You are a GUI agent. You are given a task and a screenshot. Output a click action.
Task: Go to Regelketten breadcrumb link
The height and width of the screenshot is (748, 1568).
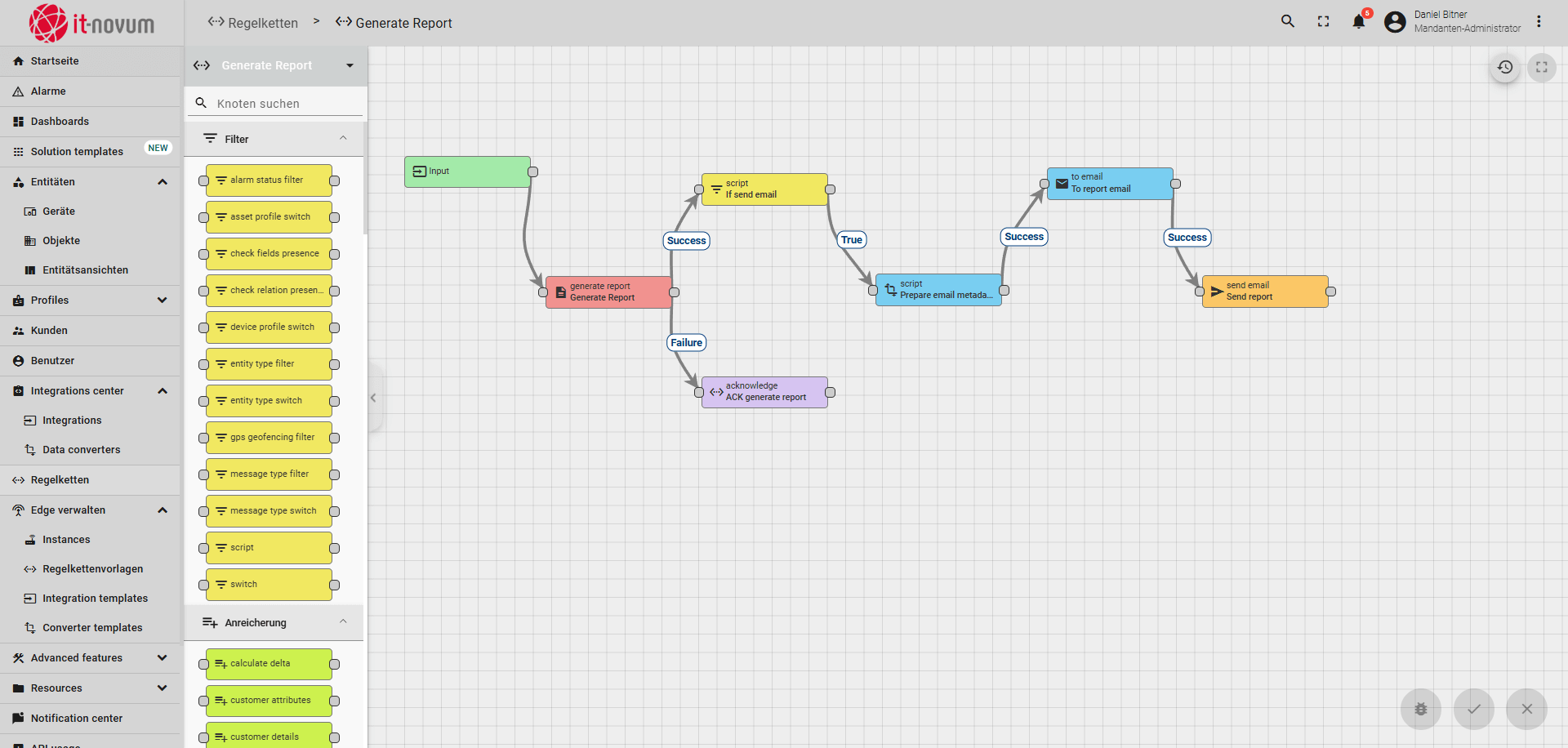click(262, 23)
